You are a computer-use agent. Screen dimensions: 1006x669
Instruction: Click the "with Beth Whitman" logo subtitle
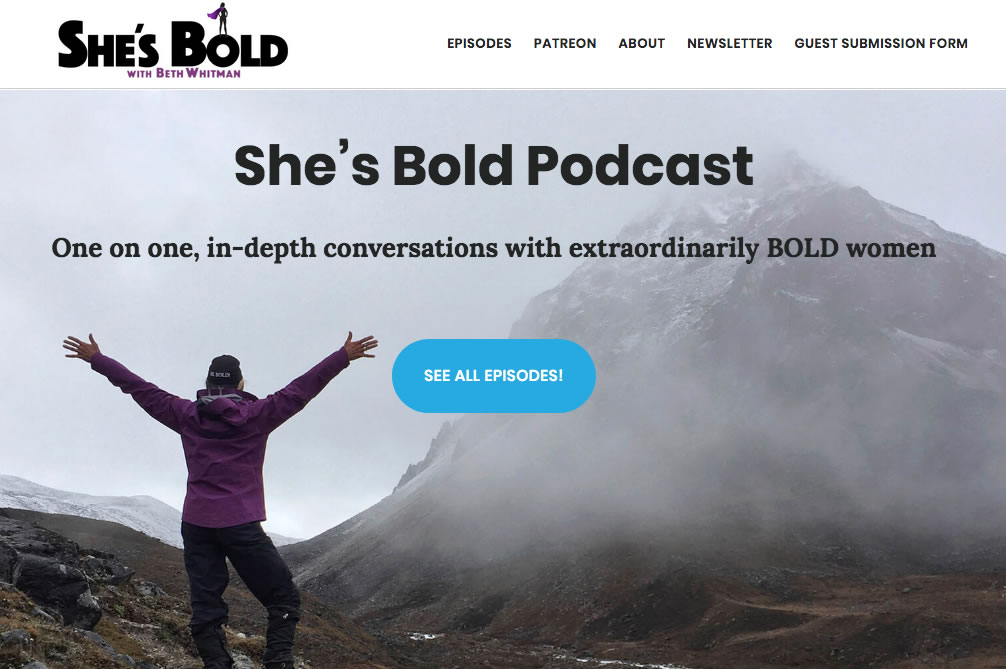(183, 73)
